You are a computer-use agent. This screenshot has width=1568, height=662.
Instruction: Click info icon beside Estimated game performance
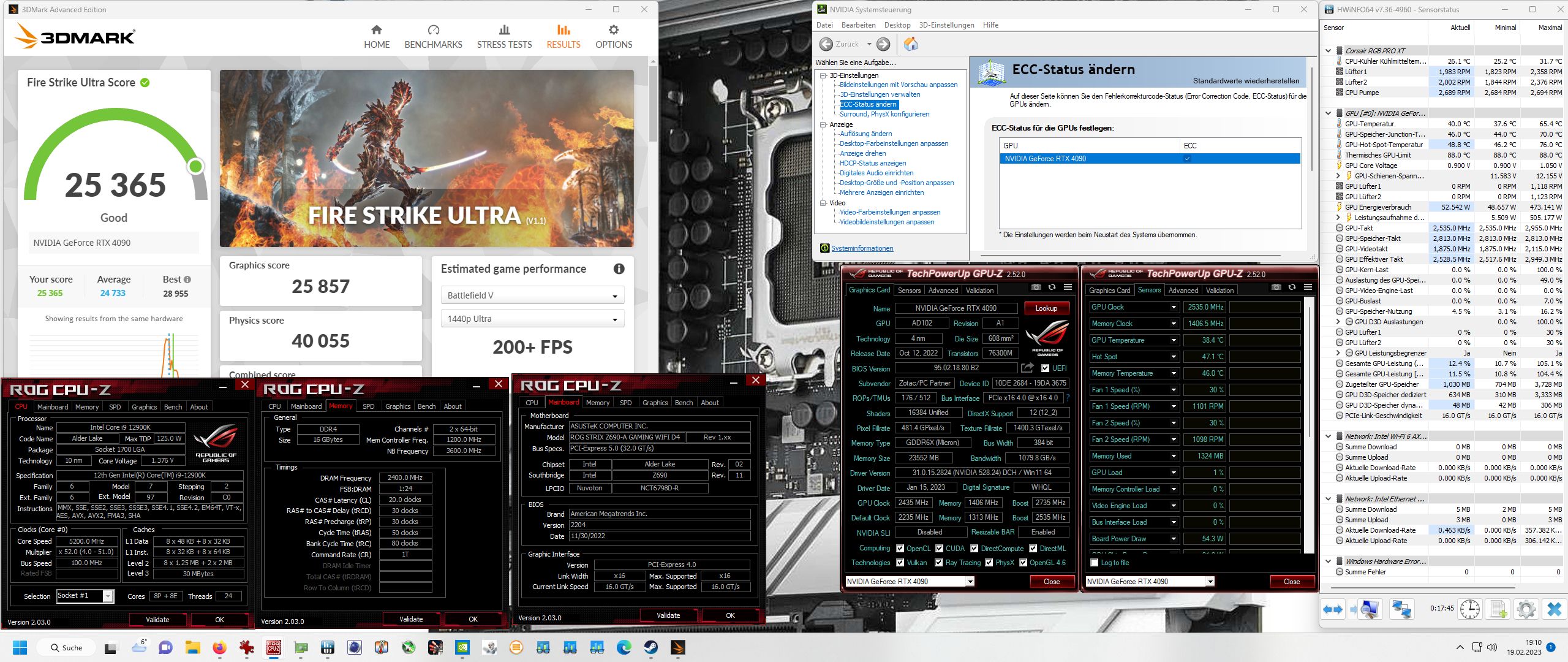click(x=619, y=269)
